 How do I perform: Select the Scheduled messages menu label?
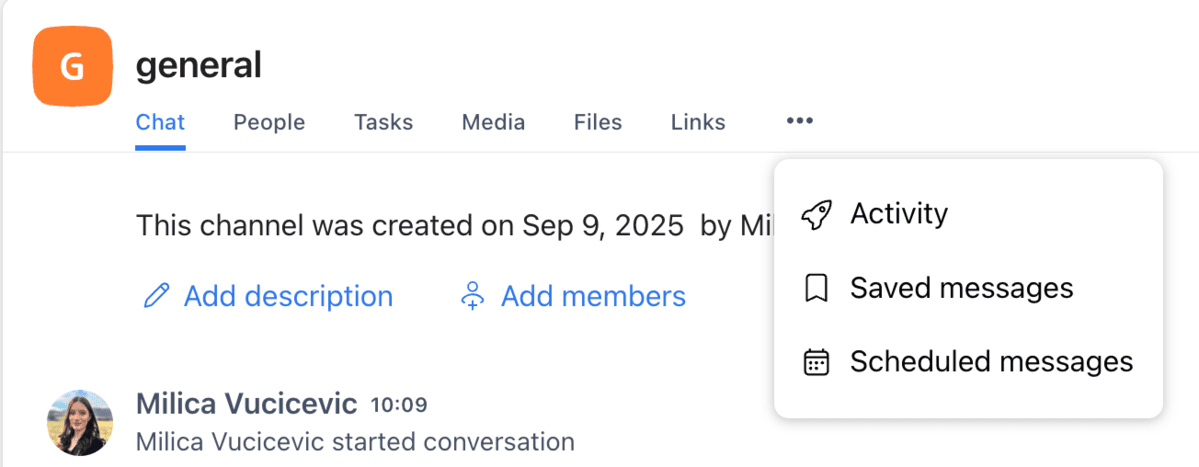click(x=991, y=362)
